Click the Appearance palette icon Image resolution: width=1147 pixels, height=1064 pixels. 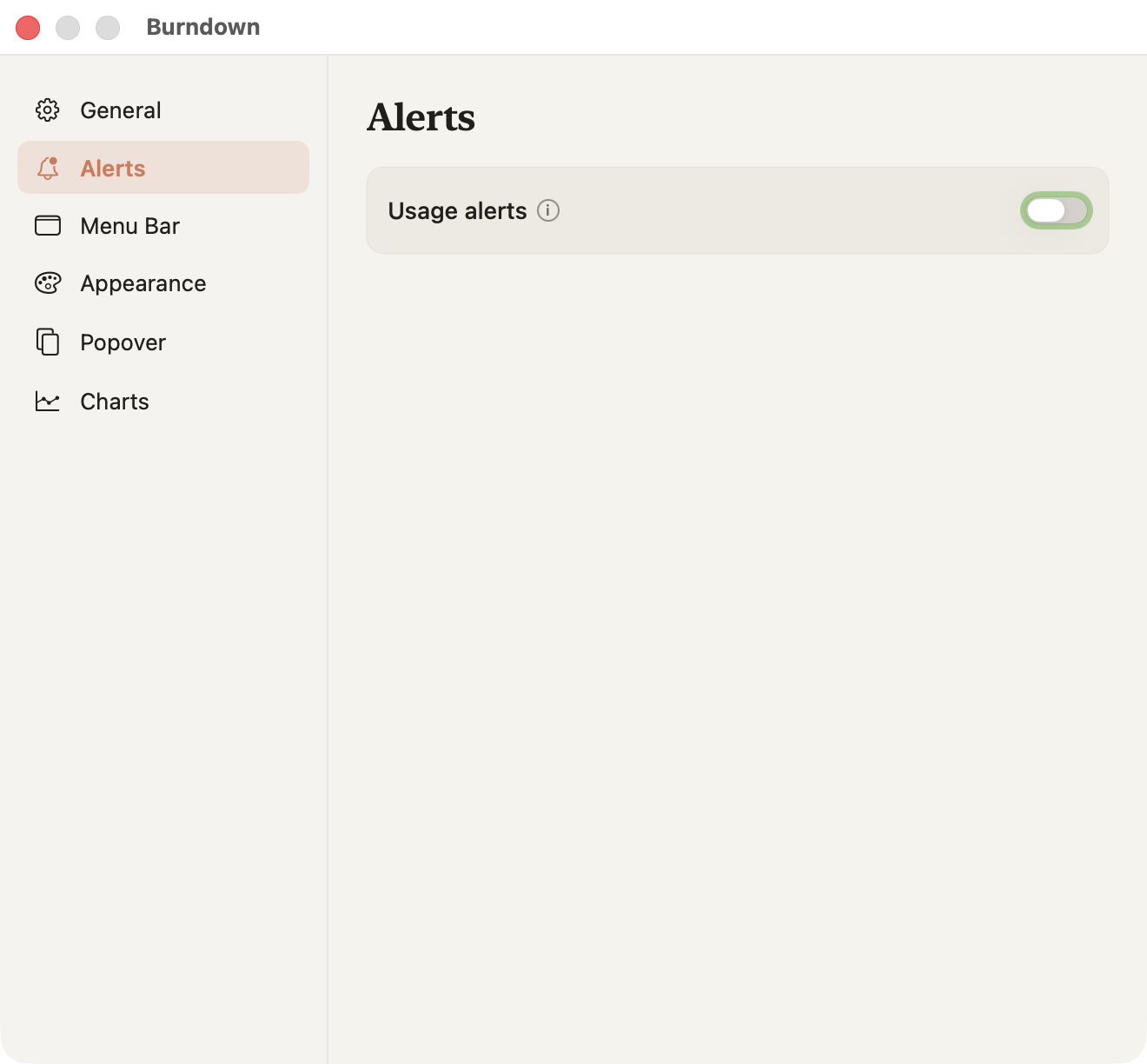(48, 283)
